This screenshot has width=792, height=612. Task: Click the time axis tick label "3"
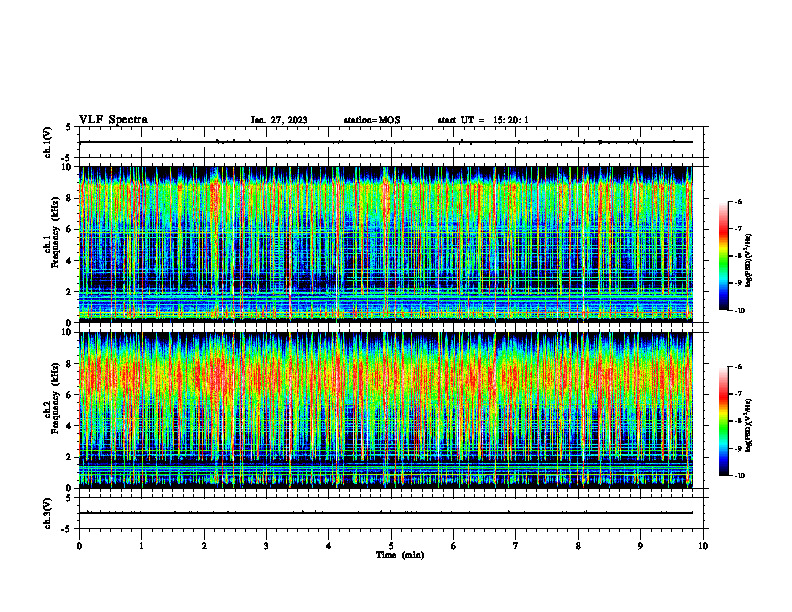266,546
